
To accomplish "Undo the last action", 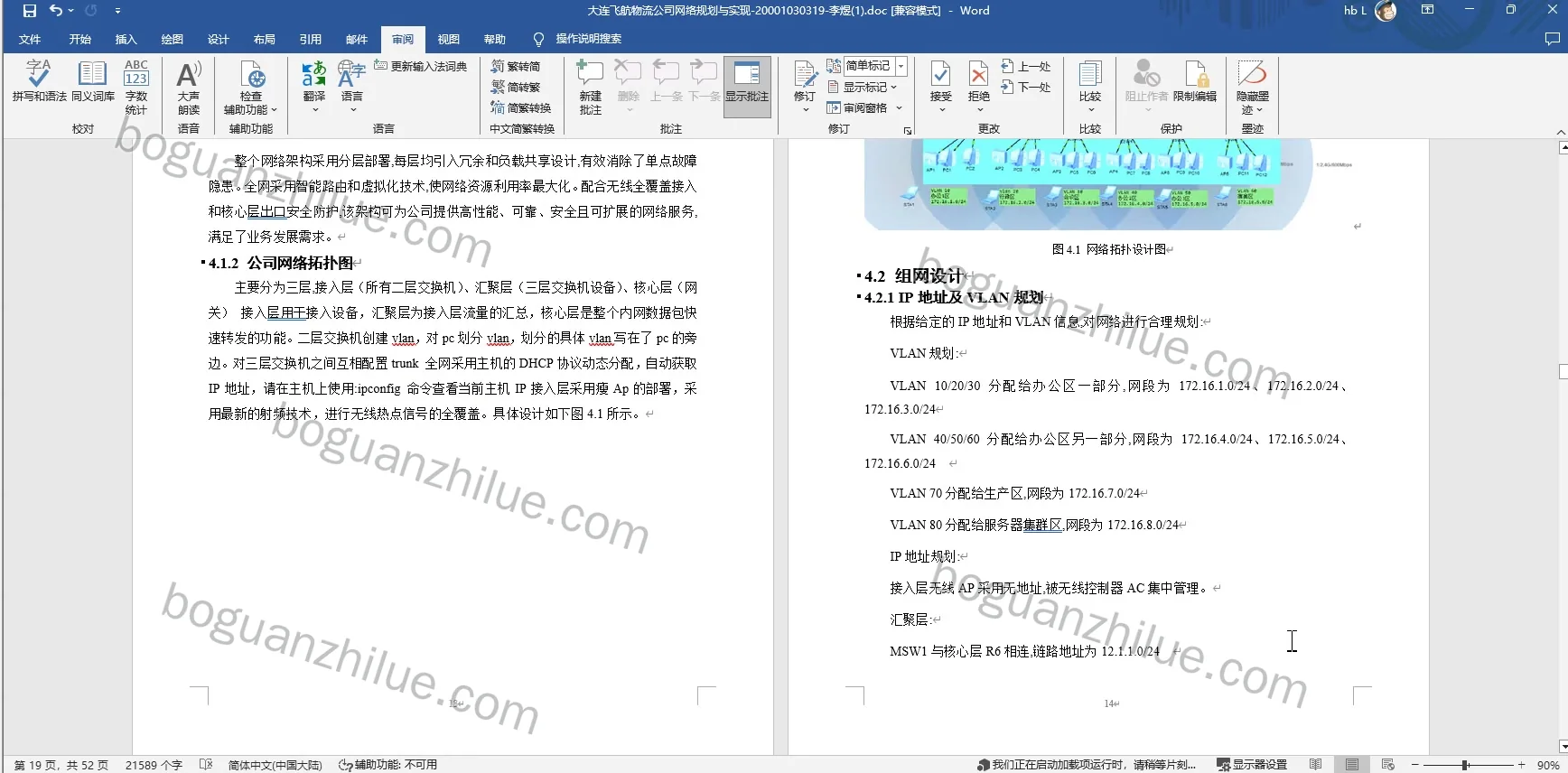I will (x=56, y=11).
